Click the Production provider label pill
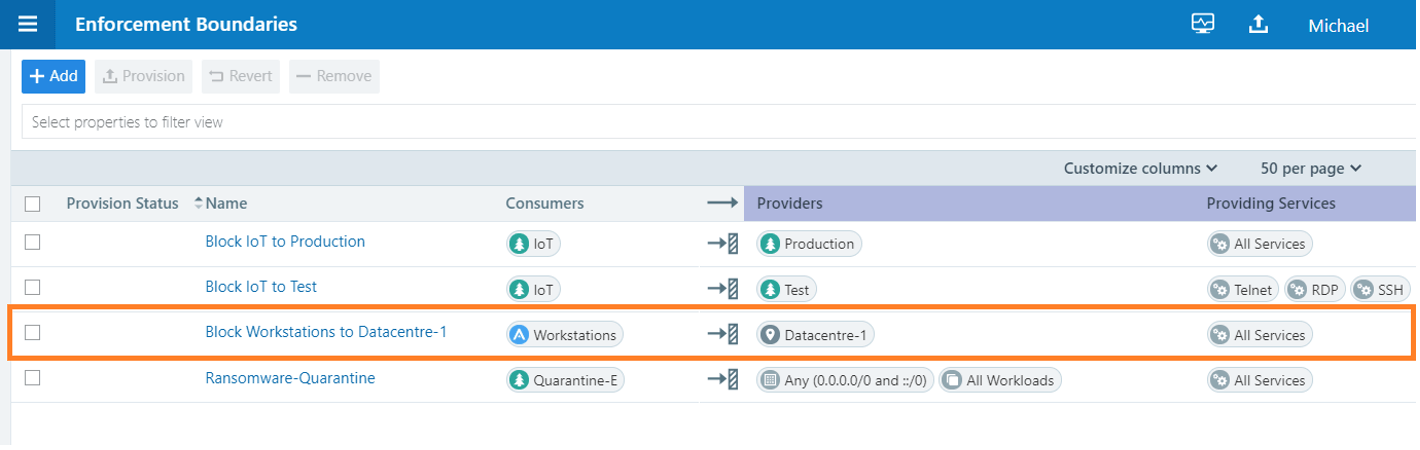The image size is (1420, 450). coord(809,243)
